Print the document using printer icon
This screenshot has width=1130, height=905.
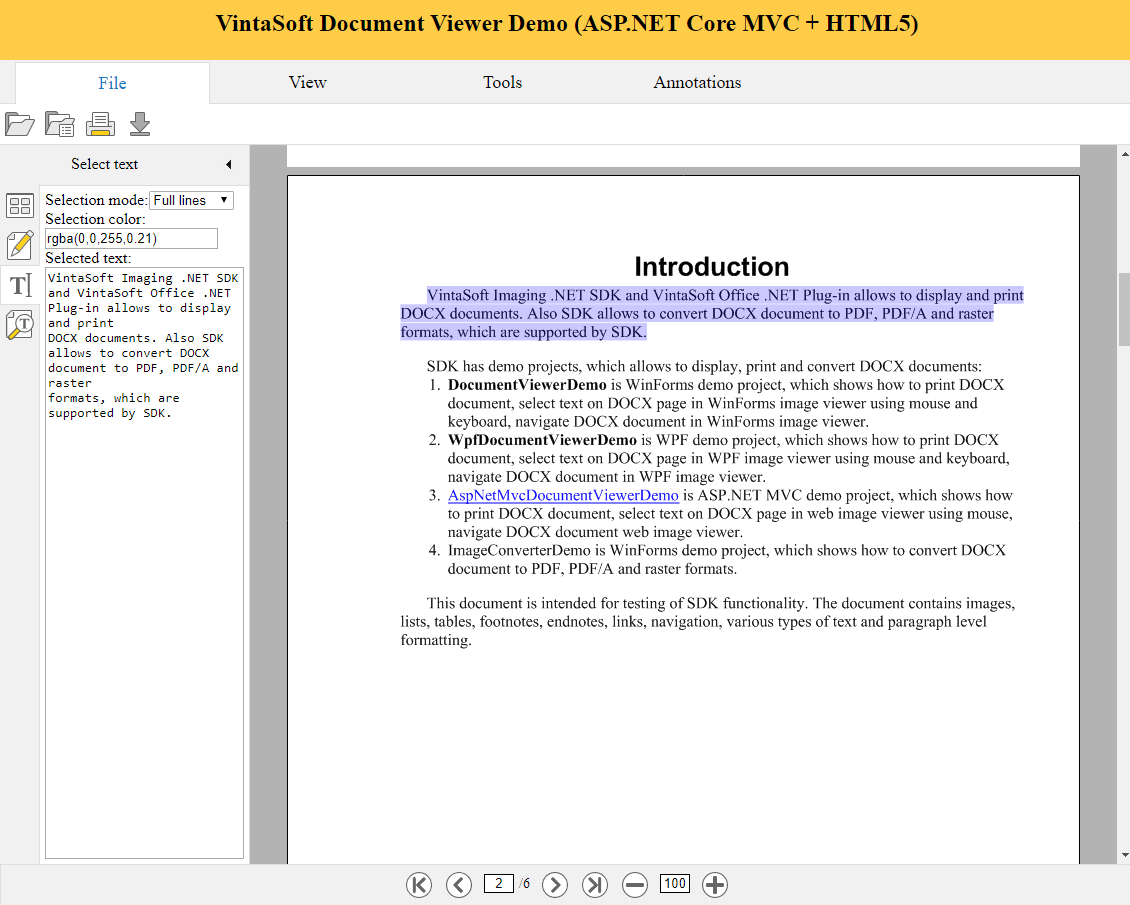[100, 124]
